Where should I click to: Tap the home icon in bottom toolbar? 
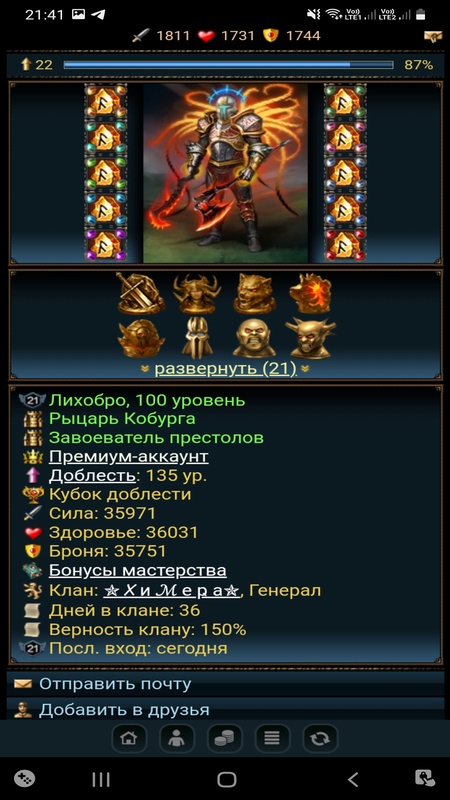pyautogui.click(x=129, y=738)
